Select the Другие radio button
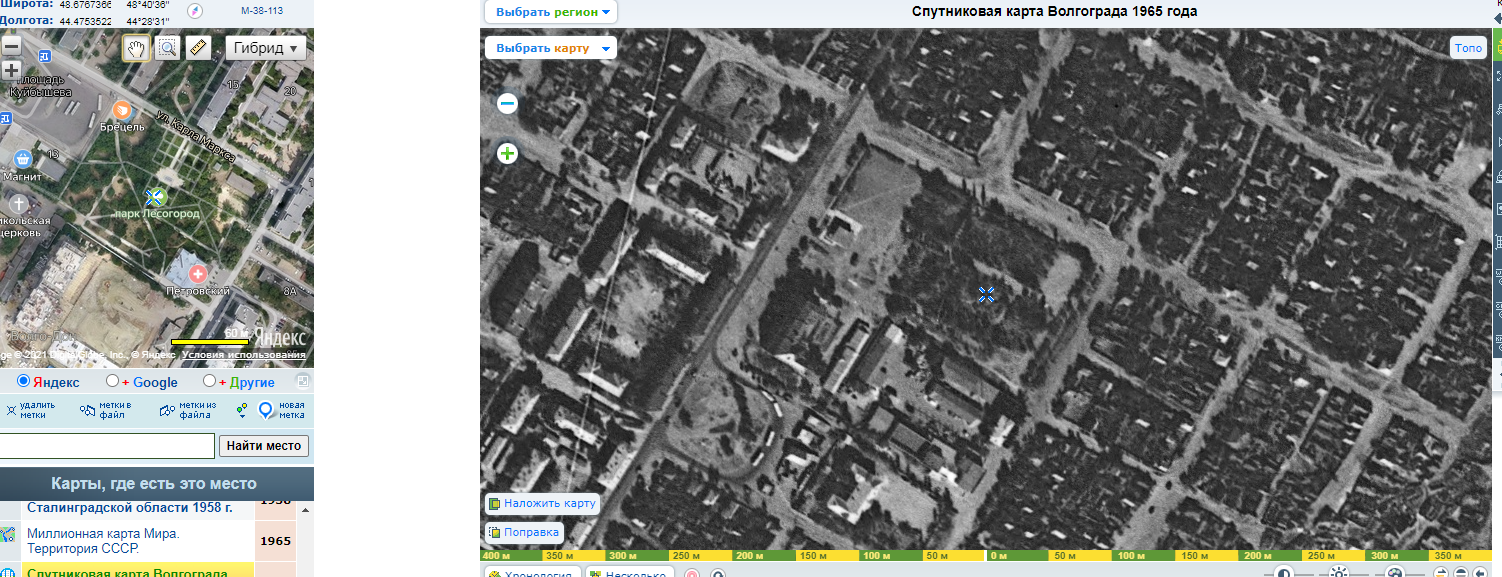This screenshot has height=577, width=1502. click(209, 381)
